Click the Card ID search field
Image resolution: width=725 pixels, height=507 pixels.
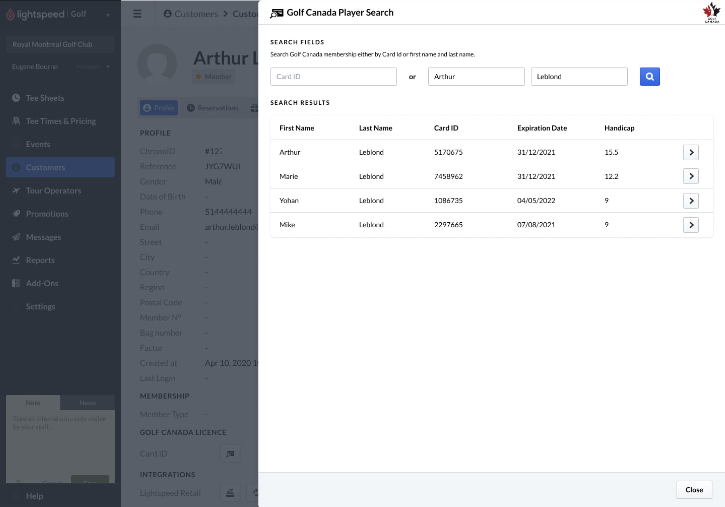333,76
